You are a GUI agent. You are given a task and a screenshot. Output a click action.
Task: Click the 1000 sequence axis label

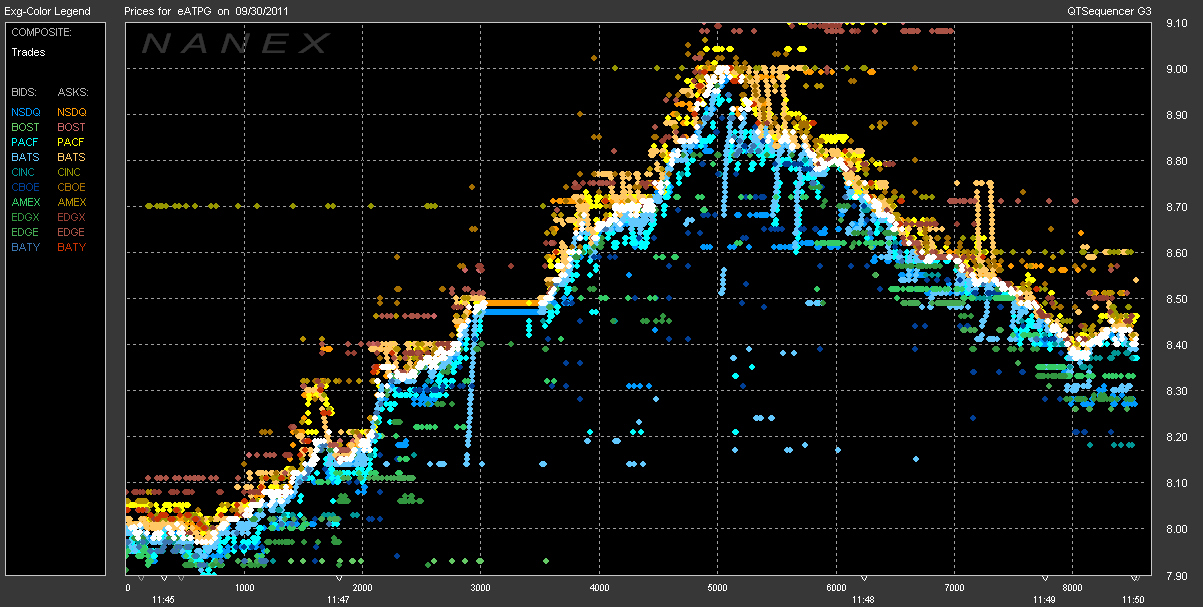point(244,588)
